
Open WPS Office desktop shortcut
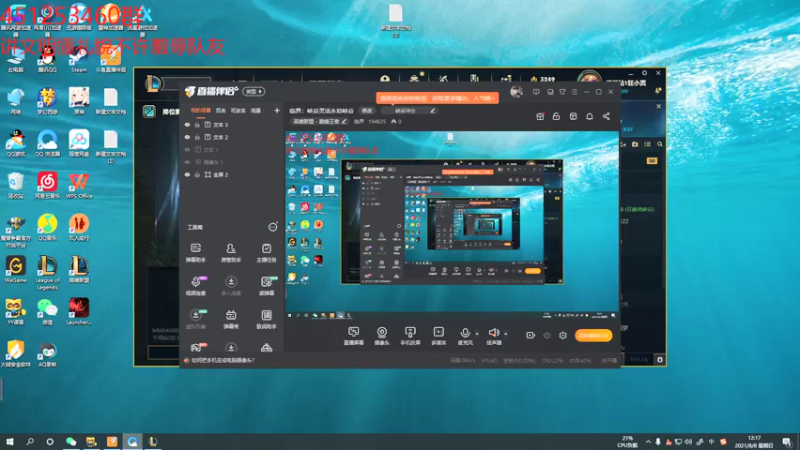(79, 186)
